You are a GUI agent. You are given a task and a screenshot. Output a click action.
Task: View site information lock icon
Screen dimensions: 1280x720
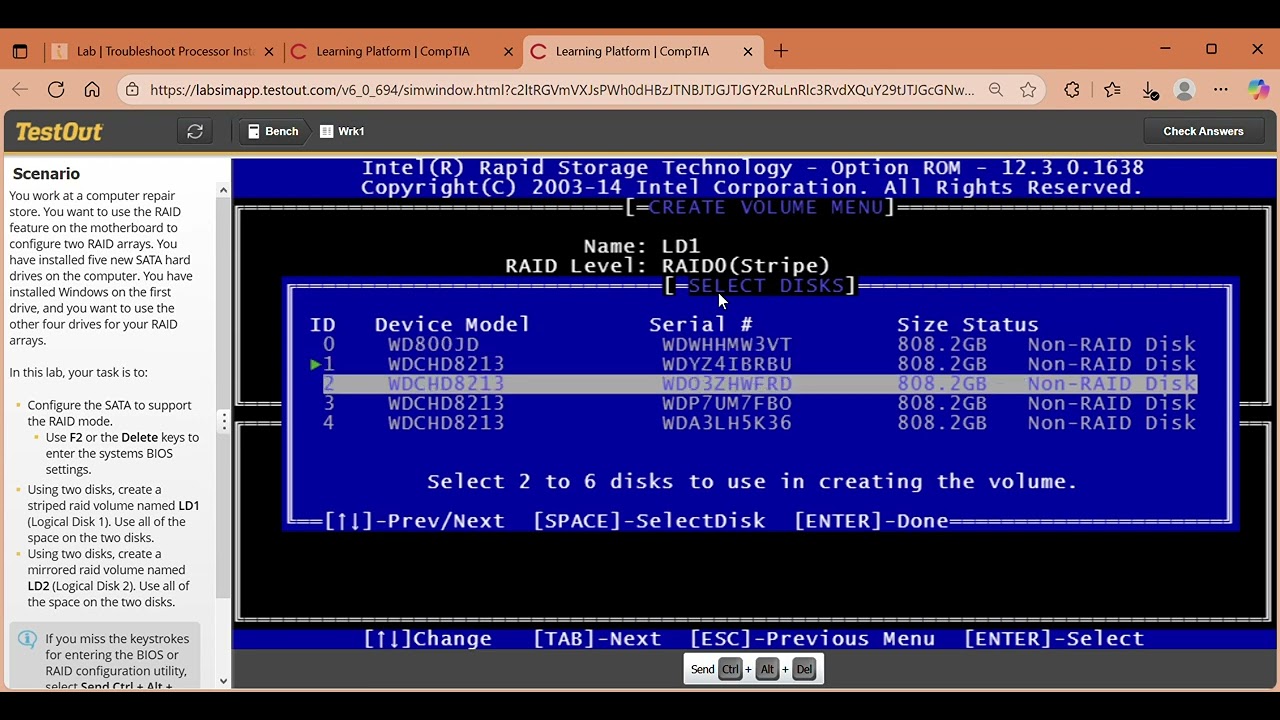point(132,90)
